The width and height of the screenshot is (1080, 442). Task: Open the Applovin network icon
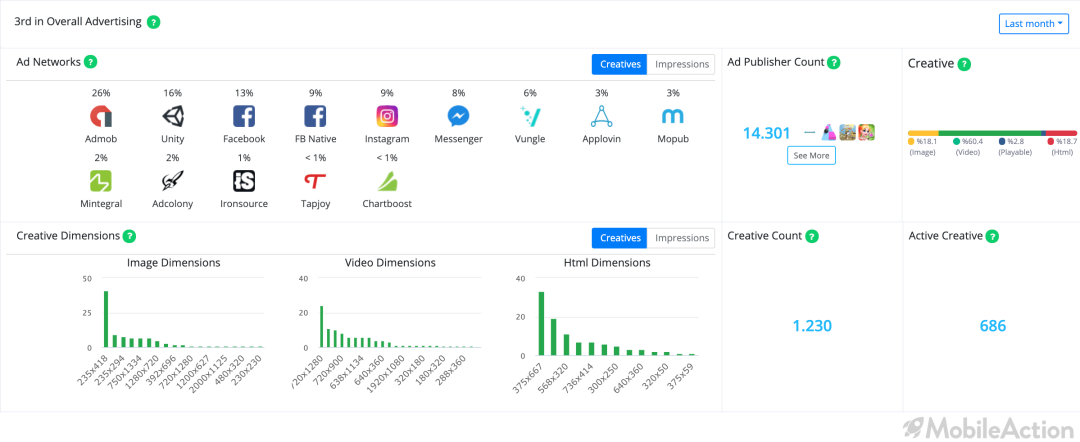coord(601,116)
